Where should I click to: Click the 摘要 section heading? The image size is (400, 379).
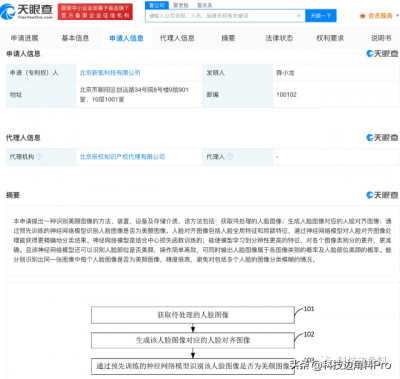pos(13,195)
